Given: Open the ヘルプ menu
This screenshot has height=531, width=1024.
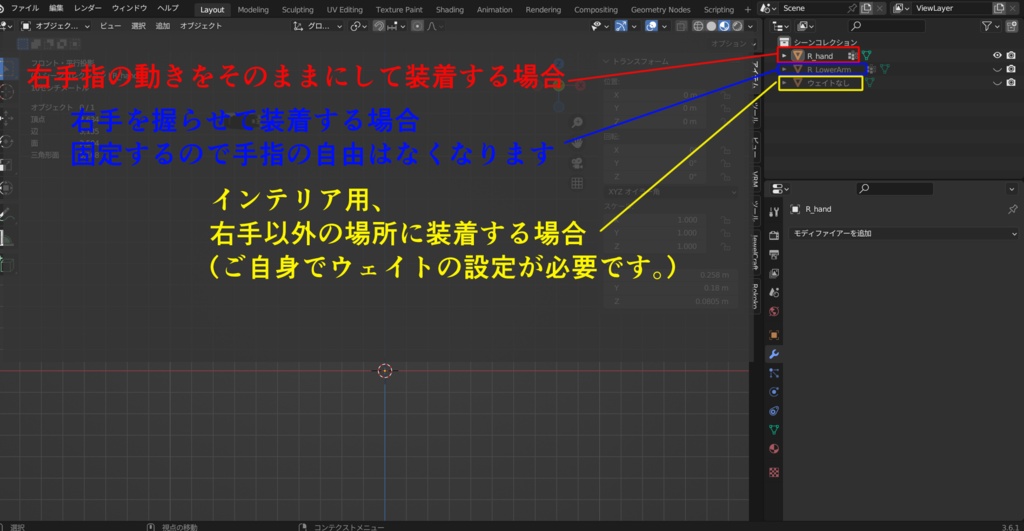Looking at the screenshot, I should tap(168, 8).
